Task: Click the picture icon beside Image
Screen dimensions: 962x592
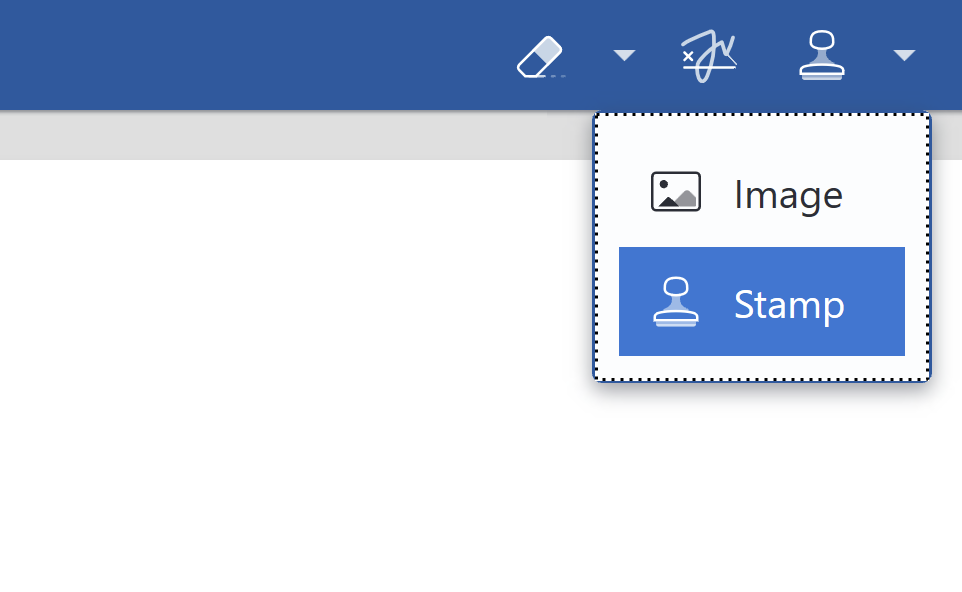Action: 675,192
